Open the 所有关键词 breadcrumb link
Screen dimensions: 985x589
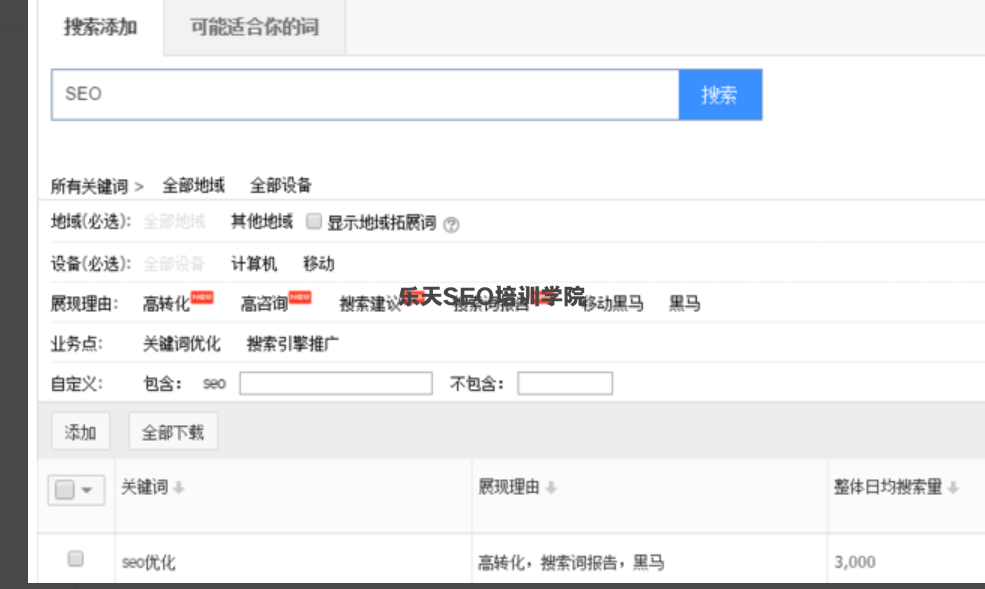pyautogui.click(x=89, y=184)
